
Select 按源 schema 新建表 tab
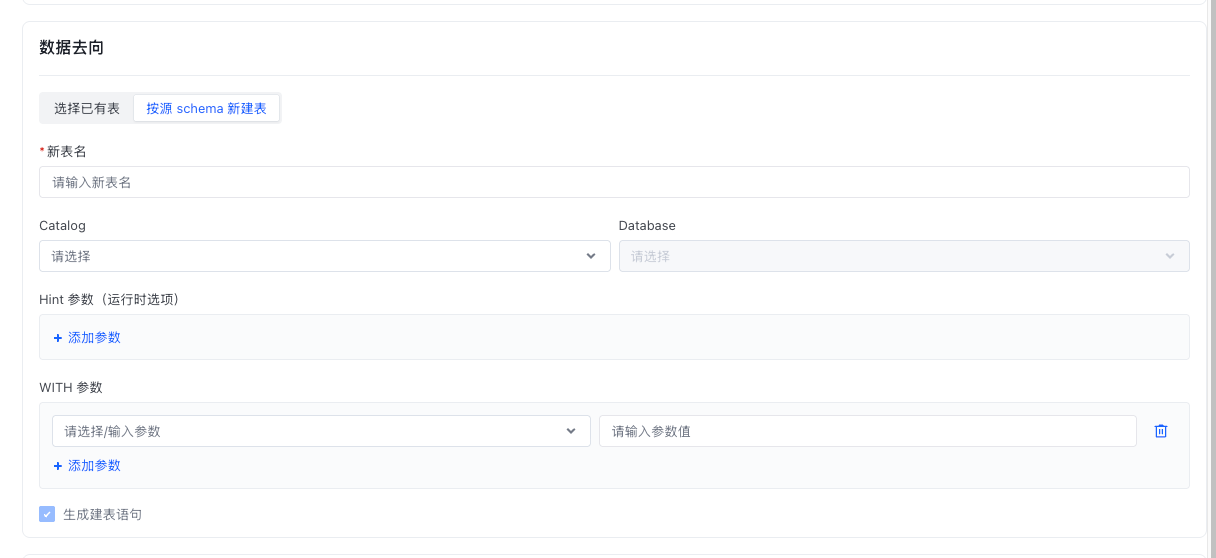click(x=206, y=108)
